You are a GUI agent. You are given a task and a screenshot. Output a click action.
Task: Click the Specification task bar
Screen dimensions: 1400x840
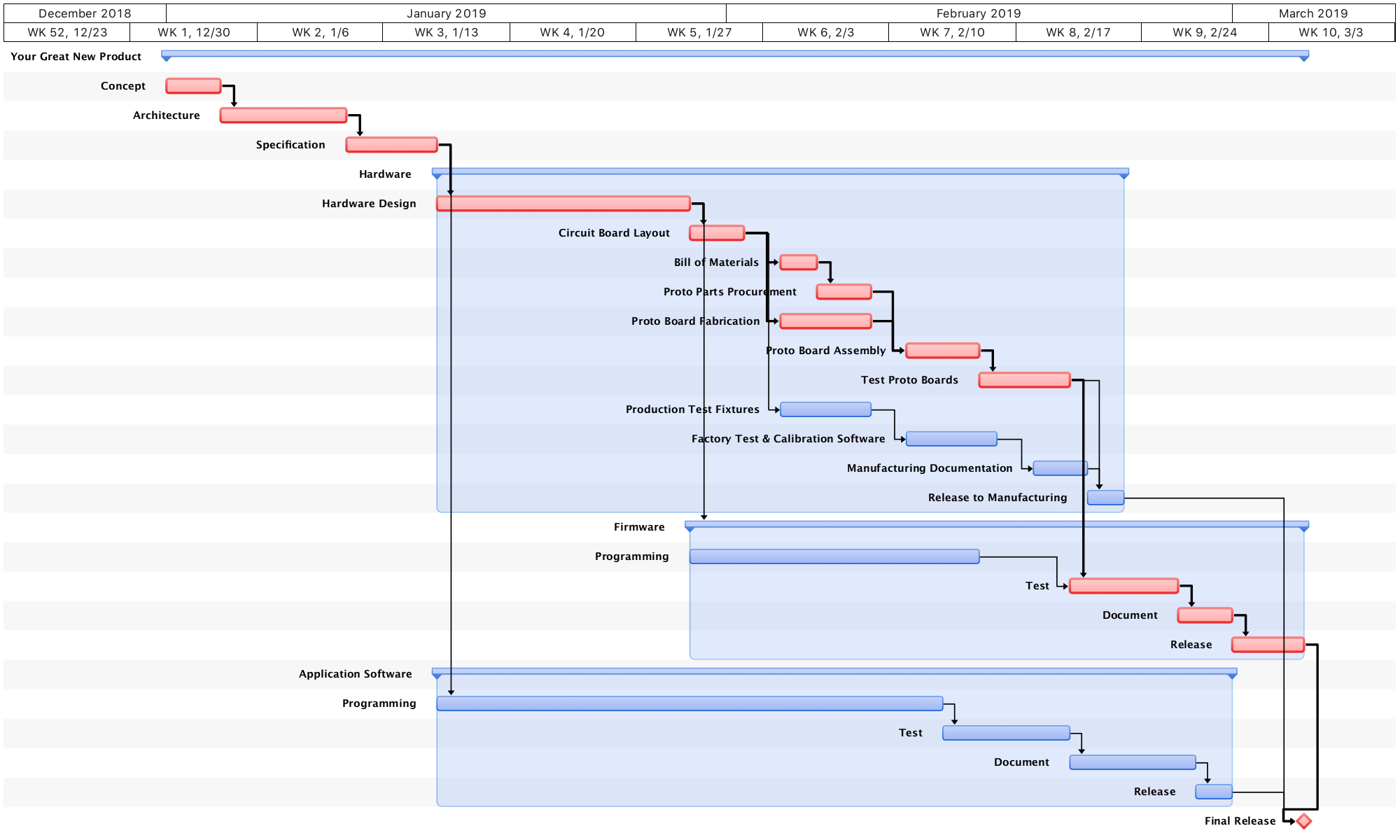[391, 143]
